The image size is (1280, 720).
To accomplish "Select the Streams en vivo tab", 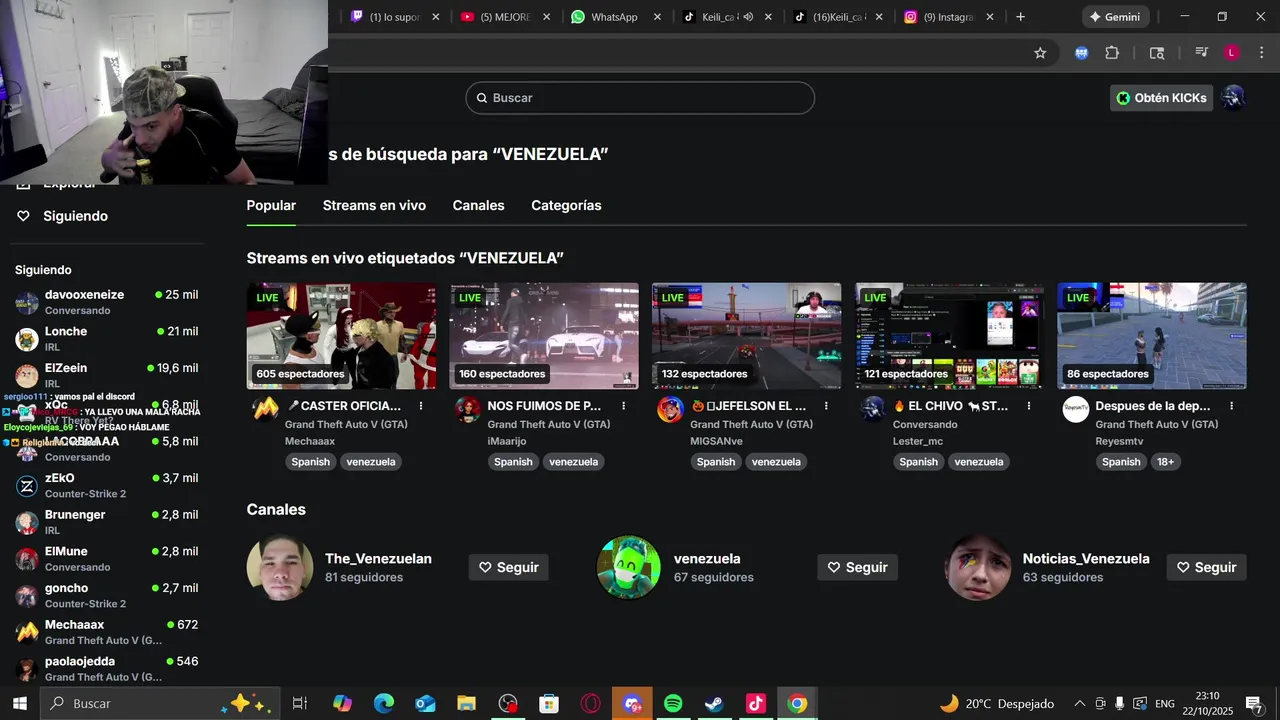I will click(x=374, y=205).
